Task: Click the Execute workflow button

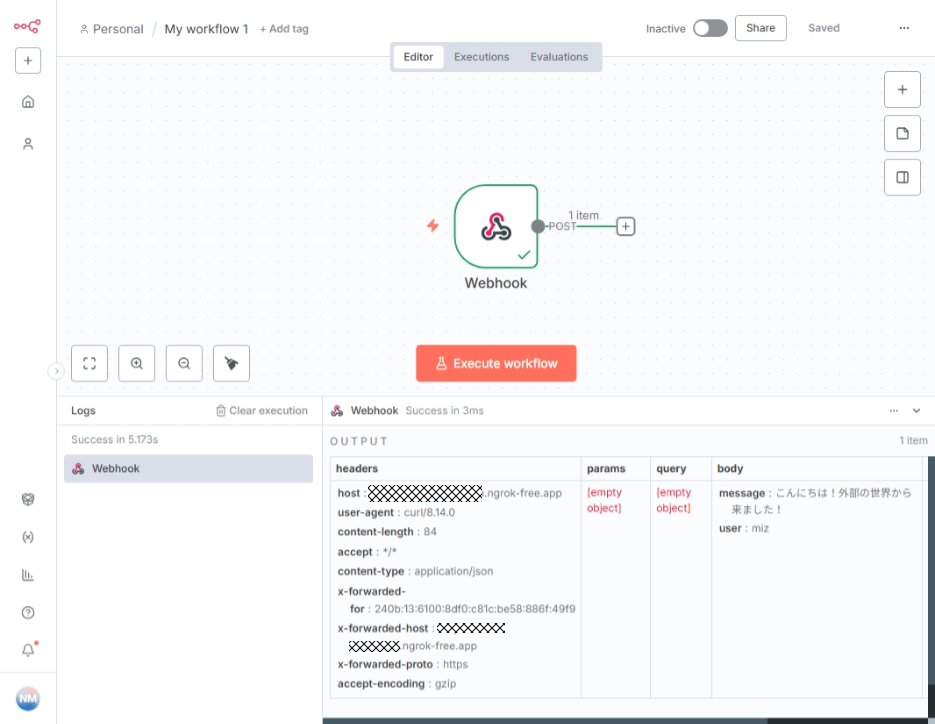Action: click(496, 363)
